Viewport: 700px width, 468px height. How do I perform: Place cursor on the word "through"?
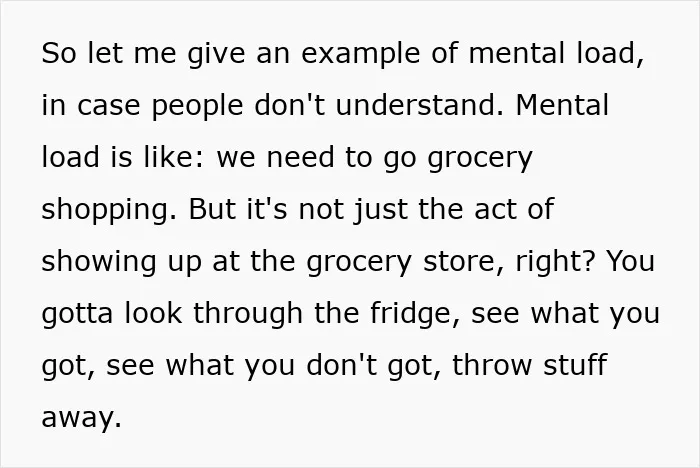click(248, 314)
